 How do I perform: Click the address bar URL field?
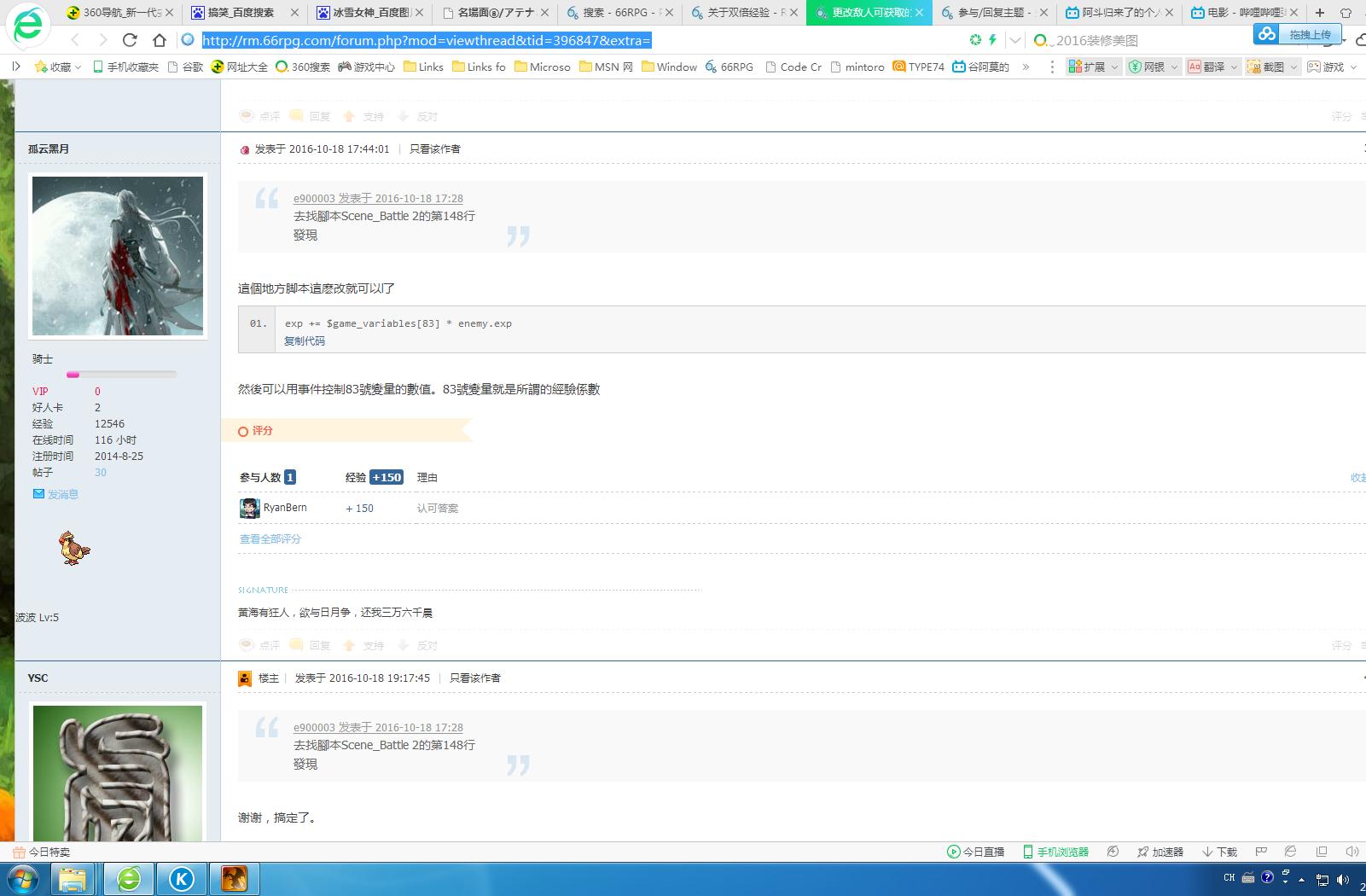click(572, 40)
